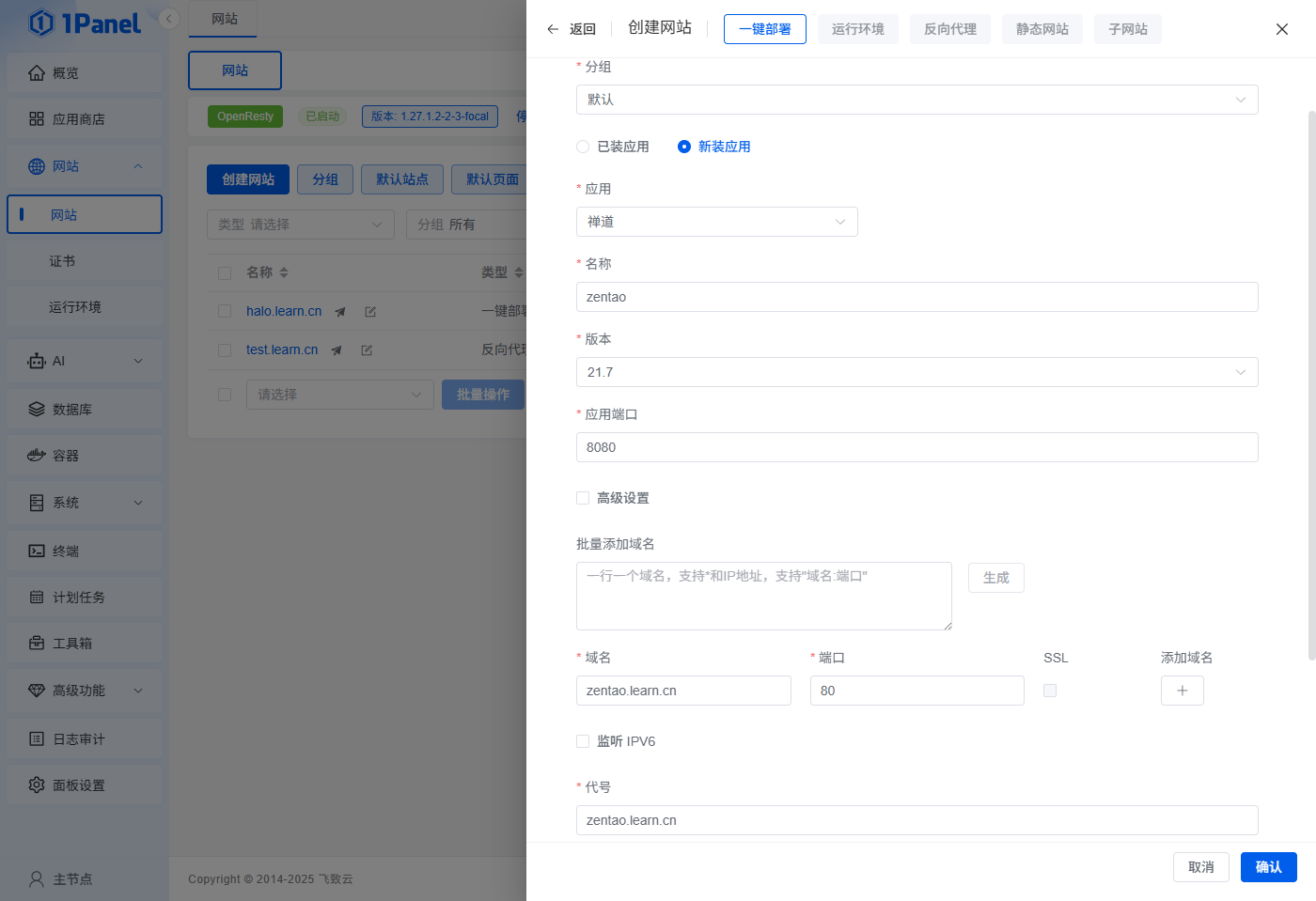Enable the 高级设置 checkbox

click(582, 497)
